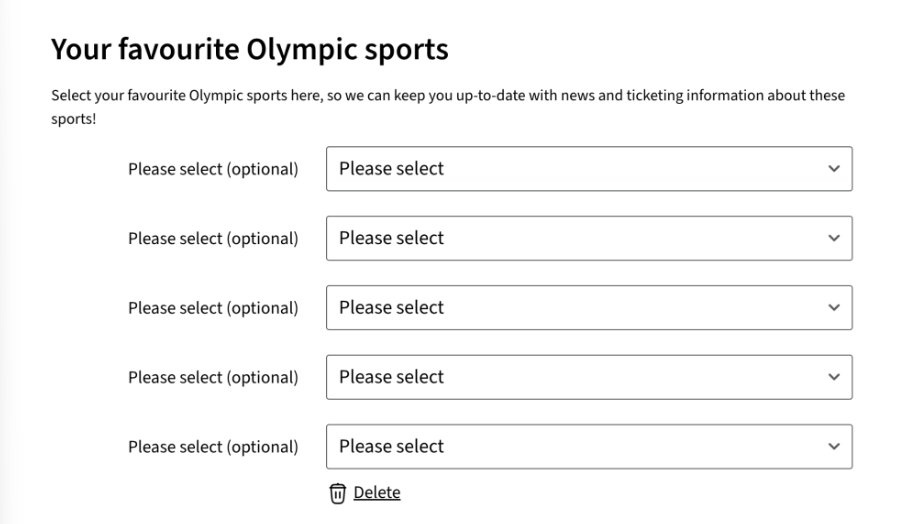
Task: Click the first "Please select (optional)" label
Action: tap(213, 169)
